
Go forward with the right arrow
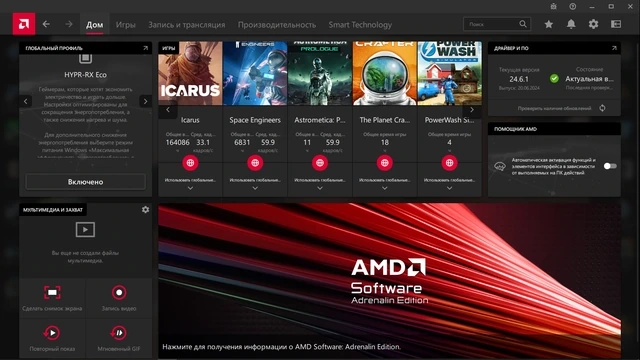pyautogui.click(x=69, y=24)
